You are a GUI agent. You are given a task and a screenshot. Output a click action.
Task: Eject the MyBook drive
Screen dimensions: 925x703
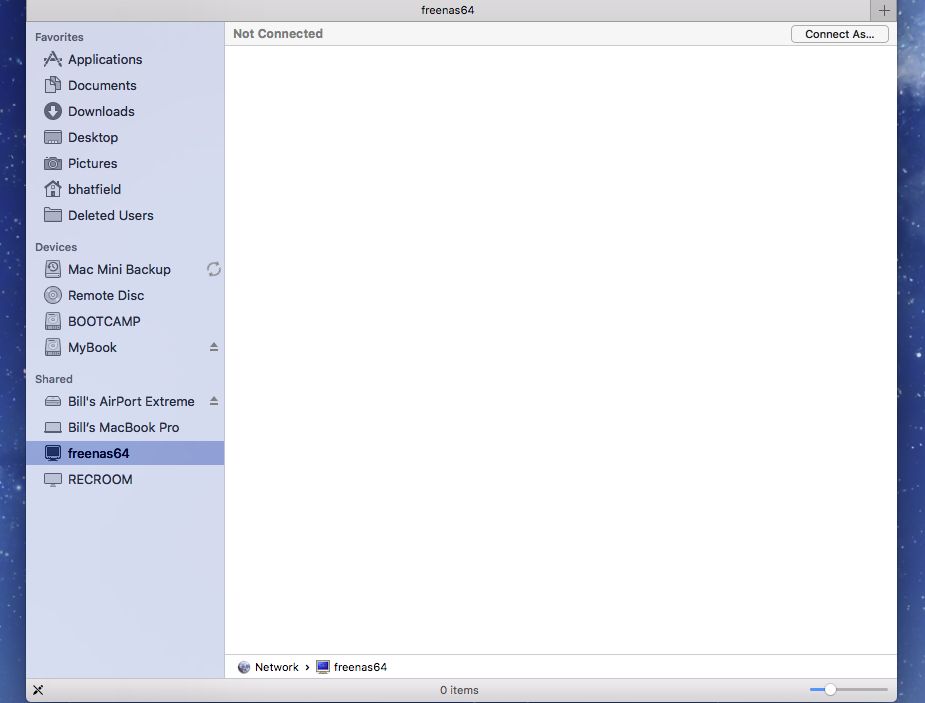(x=214, y=347)
